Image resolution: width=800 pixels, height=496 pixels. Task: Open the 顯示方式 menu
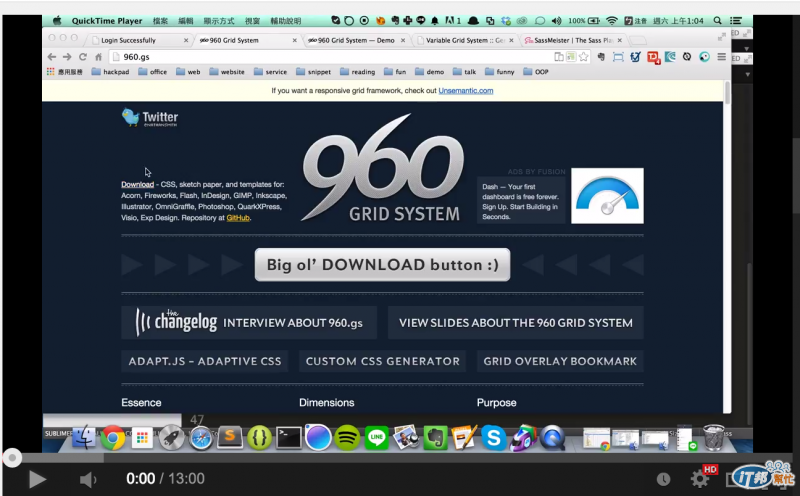tap(219, 20)
